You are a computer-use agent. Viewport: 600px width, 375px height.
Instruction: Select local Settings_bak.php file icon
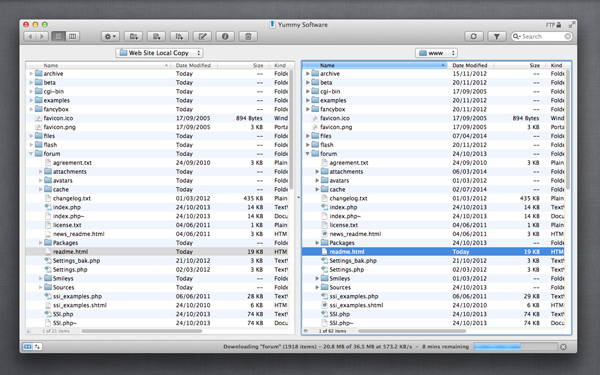[48, 261]
